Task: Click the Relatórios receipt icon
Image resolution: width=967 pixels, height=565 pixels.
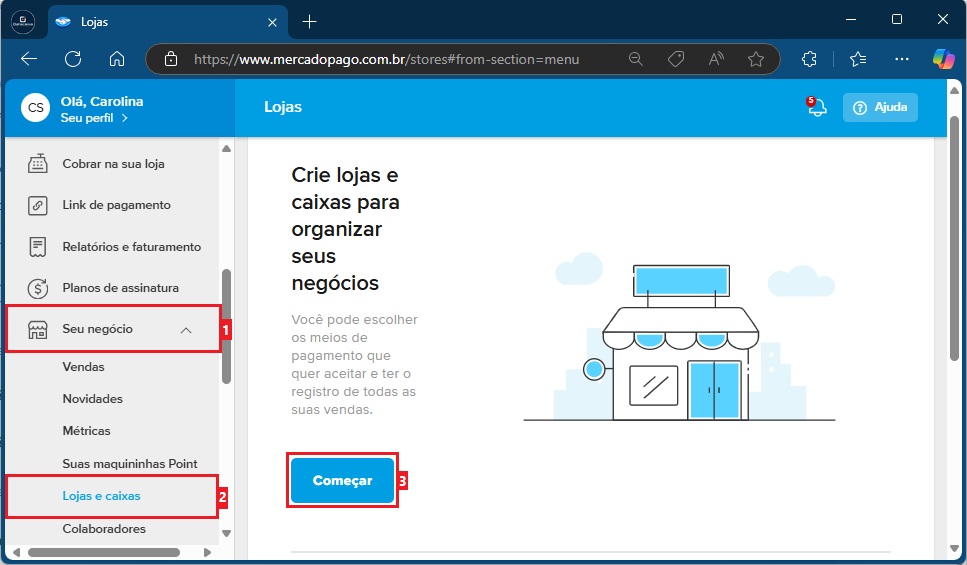Action: click(x=38, y=246)
